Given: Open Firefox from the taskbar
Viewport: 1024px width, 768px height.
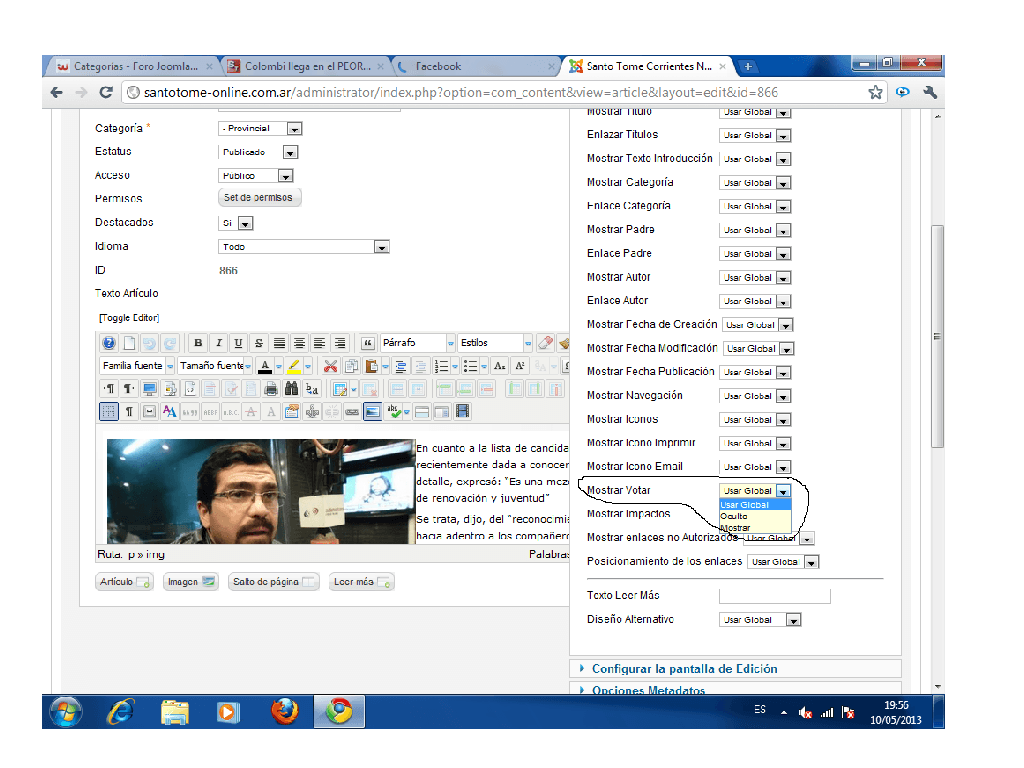Looking at the screenshot, I should coord(285,712).
